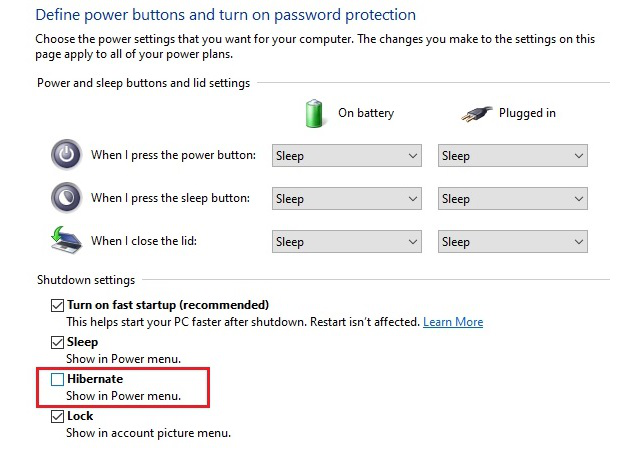Viewport: 619px width, 452px height.
Task: Click 'Turn on fast startup (recommended)' label
Action: 168,305
